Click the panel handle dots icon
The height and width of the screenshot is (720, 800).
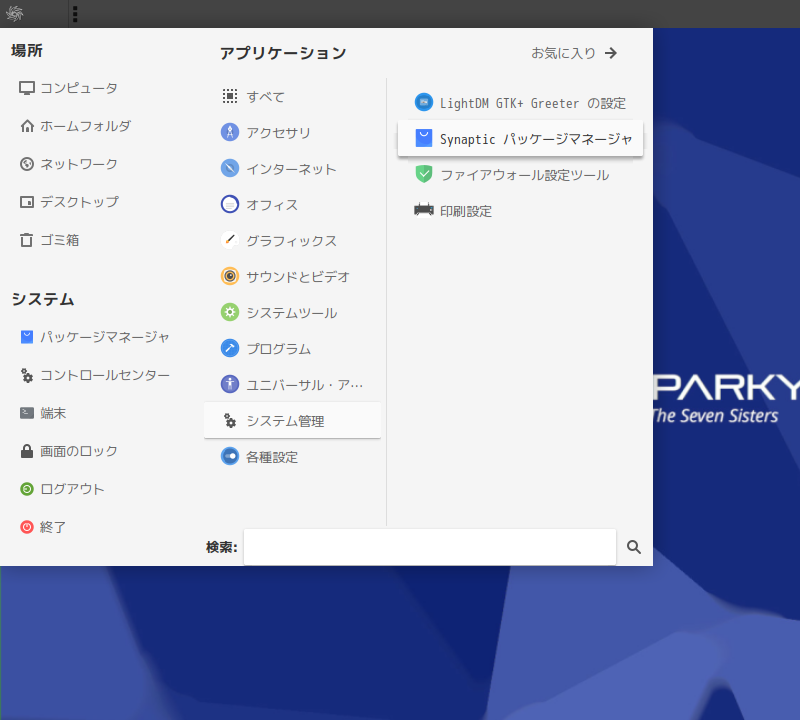[x=75, y=14]
